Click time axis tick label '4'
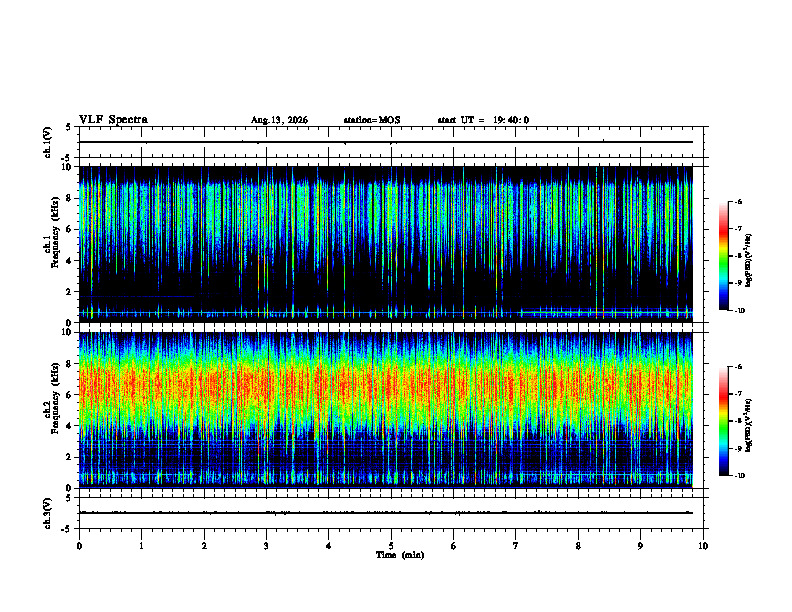The image size is (792, 612). pos(328,546)
